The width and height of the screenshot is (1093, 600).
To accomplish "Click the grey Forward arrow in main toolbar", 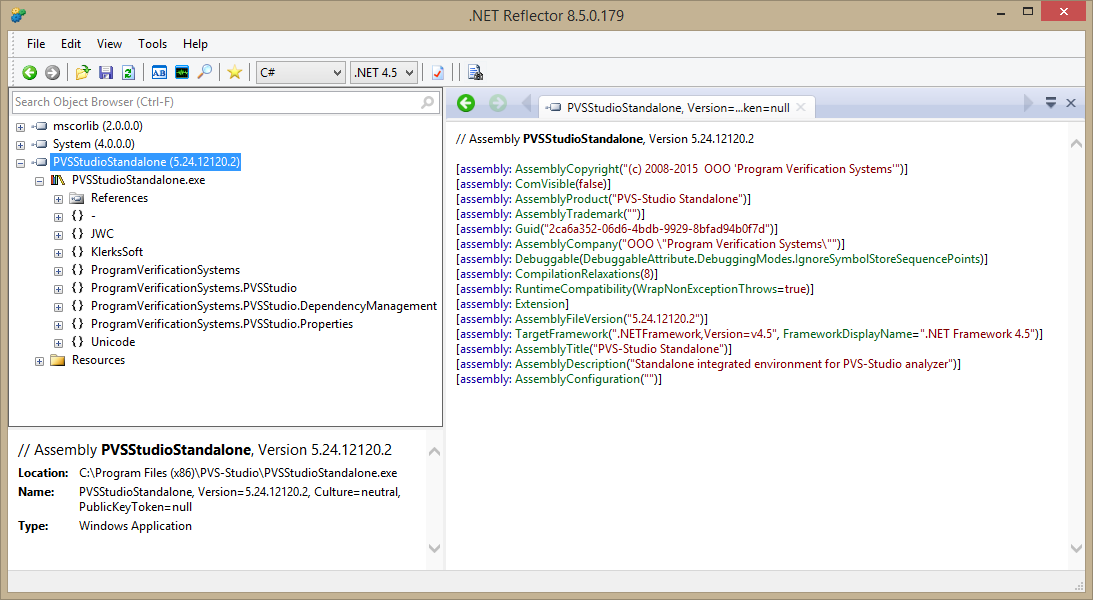I will (52, 72).
